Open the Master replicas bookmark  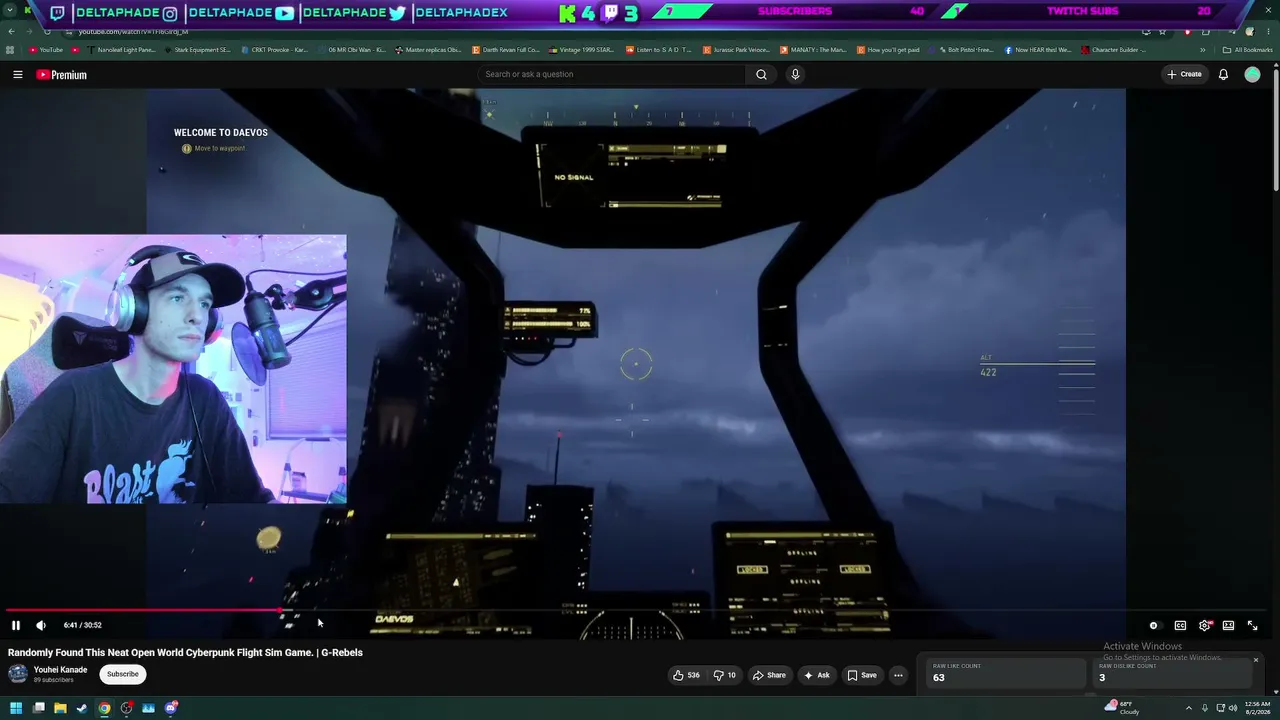pyautogui.click(x=429, y=50)
